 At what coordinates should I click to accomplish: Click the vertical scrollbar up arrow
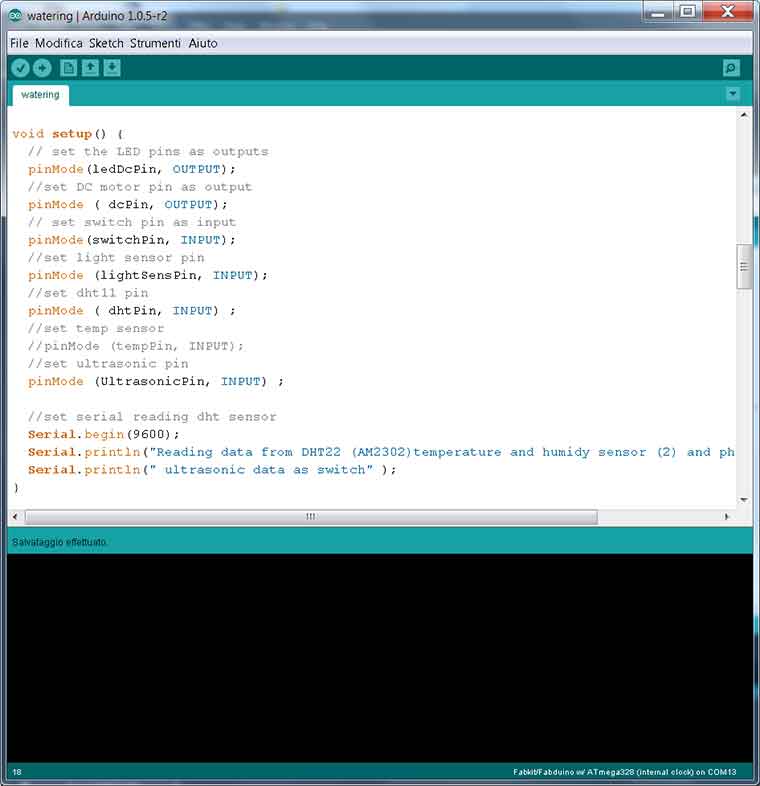744,115
